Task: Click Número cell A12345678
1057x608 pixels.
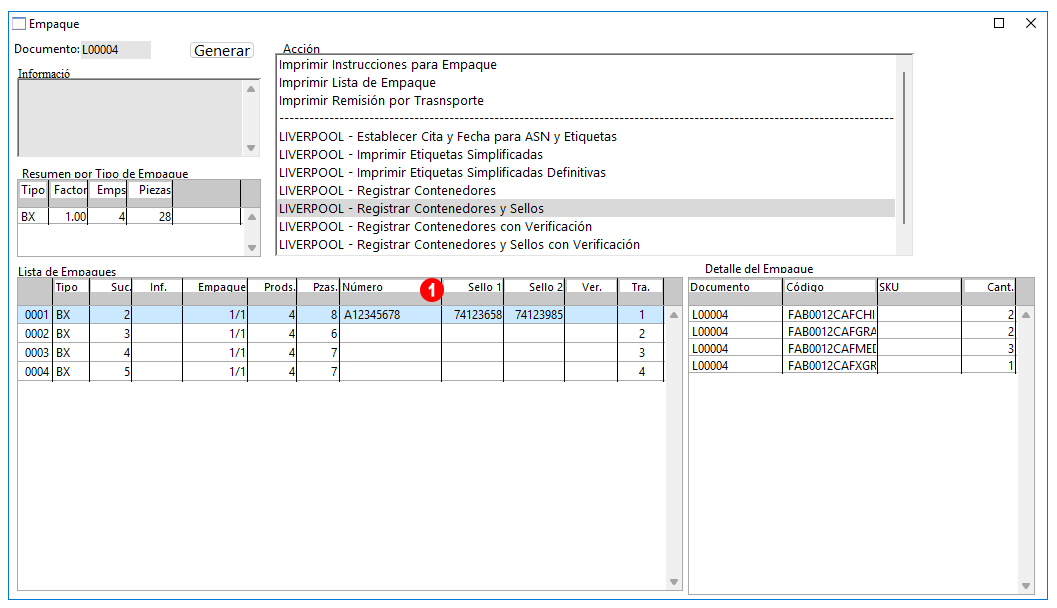Action: click(391, 315)
